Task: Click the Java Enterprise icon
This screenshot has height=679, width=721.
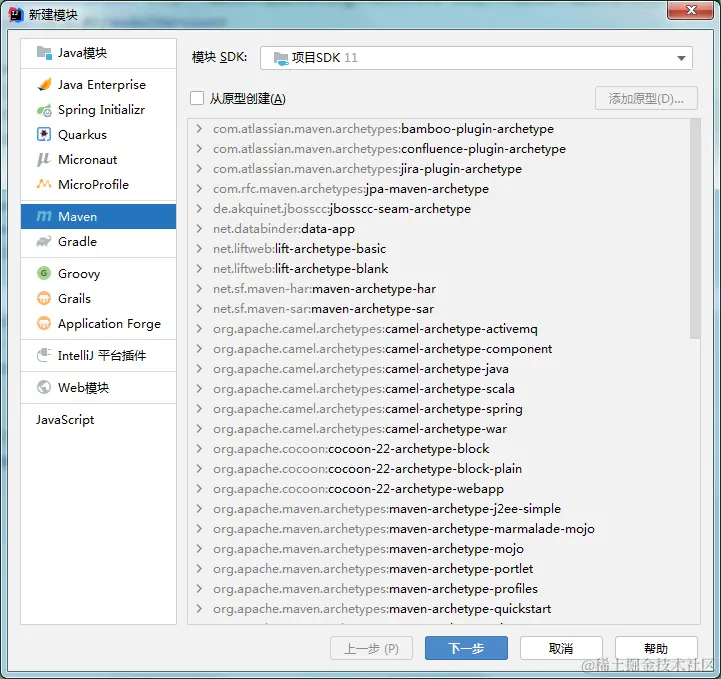Action: coord(44,85)
